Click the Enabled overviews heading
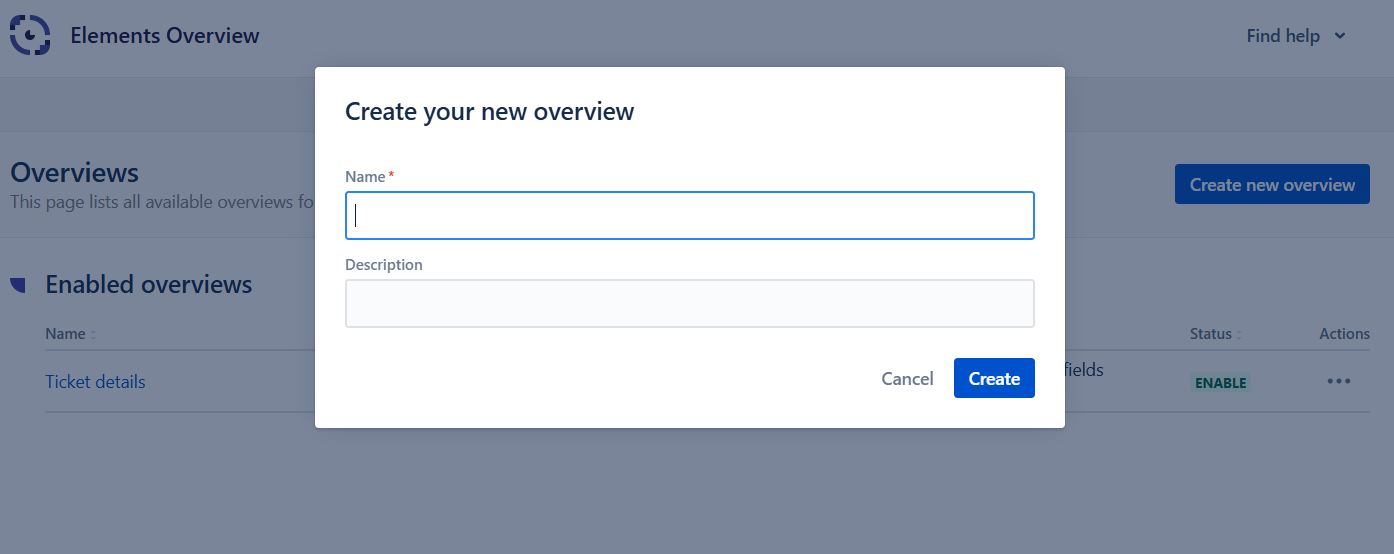1394x554 pixels. pos(149,285)
